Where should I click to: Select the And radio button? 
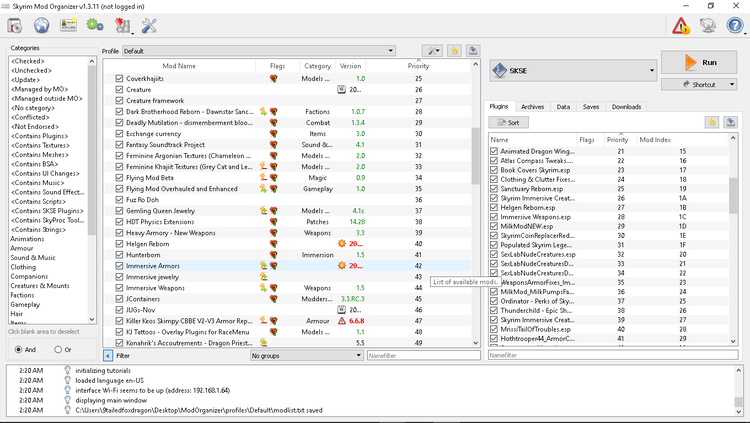click(x=19, y=349)
